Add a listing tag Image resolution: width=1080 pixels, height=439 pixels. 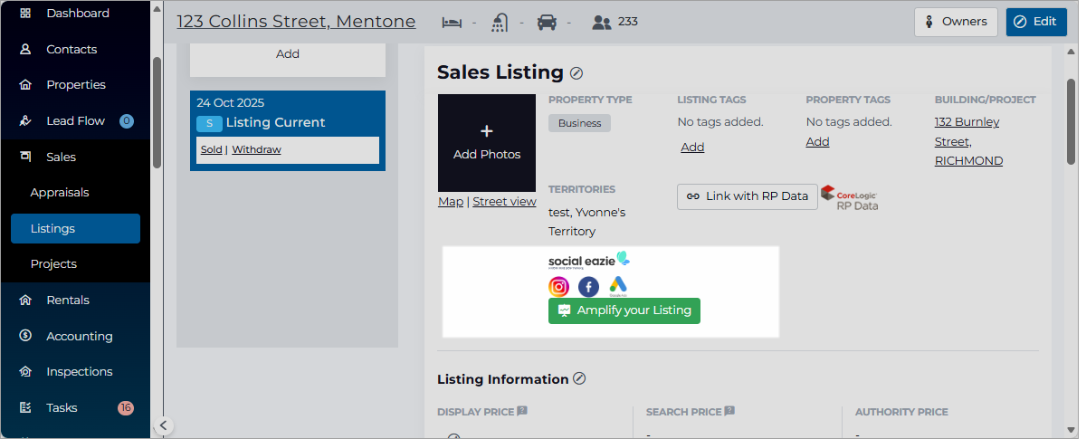click(693, 147)
